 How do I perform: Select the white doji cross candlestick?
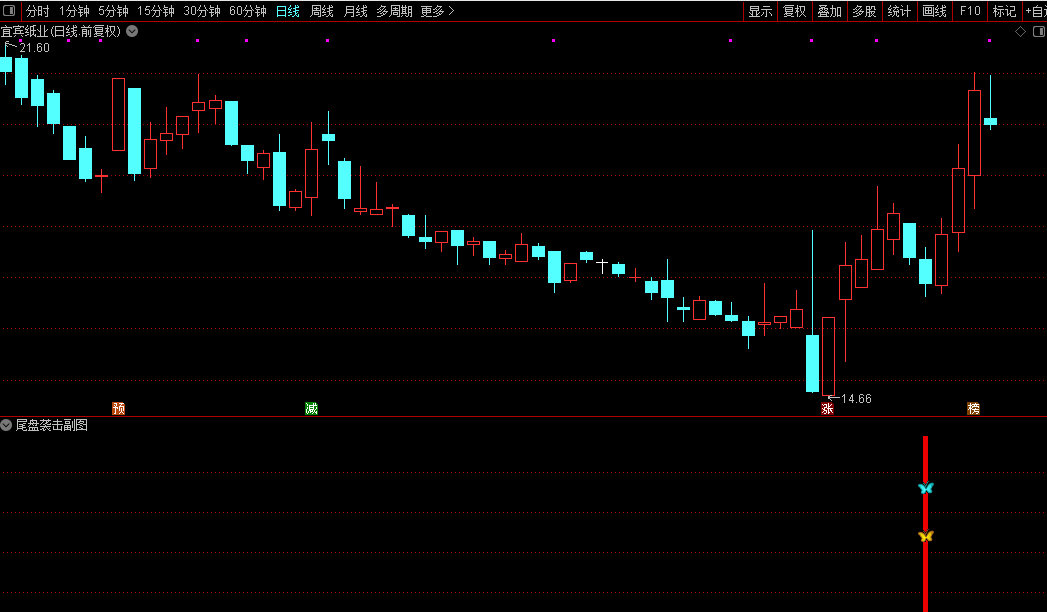pos(602,266)
